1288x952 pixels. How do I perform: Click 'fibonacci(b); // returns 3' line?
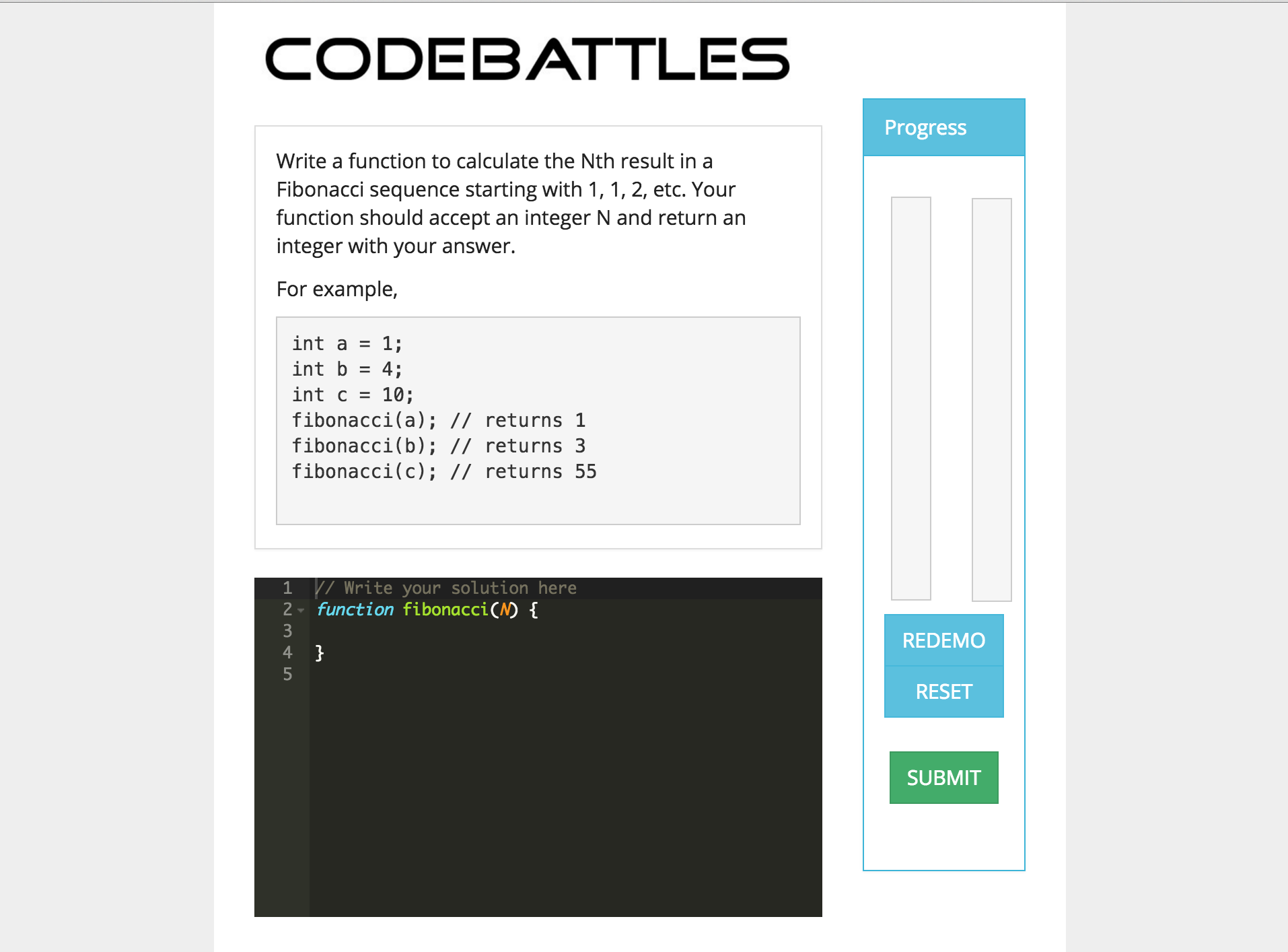pos(439,446)
